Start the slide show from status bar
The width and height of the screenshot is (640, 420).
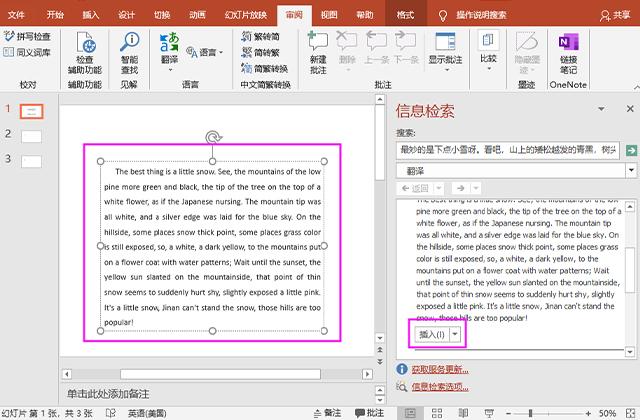point(489,413)
